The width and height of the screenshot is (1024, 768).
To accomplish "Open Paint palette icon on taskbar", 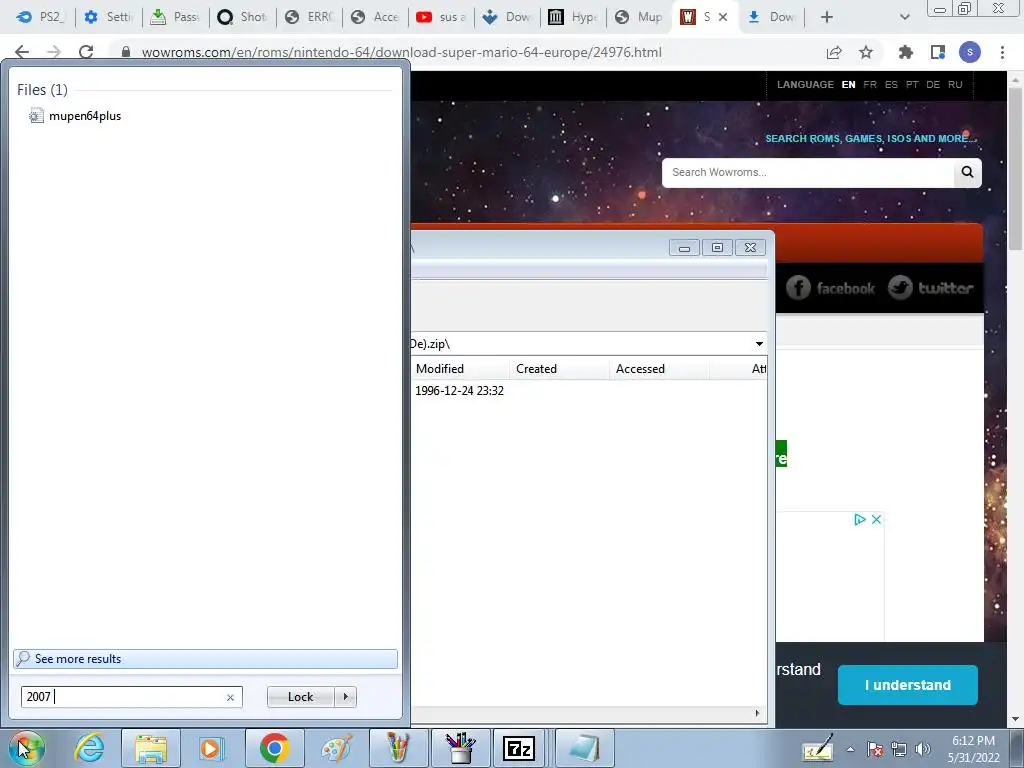I will [x=336, y=748].
